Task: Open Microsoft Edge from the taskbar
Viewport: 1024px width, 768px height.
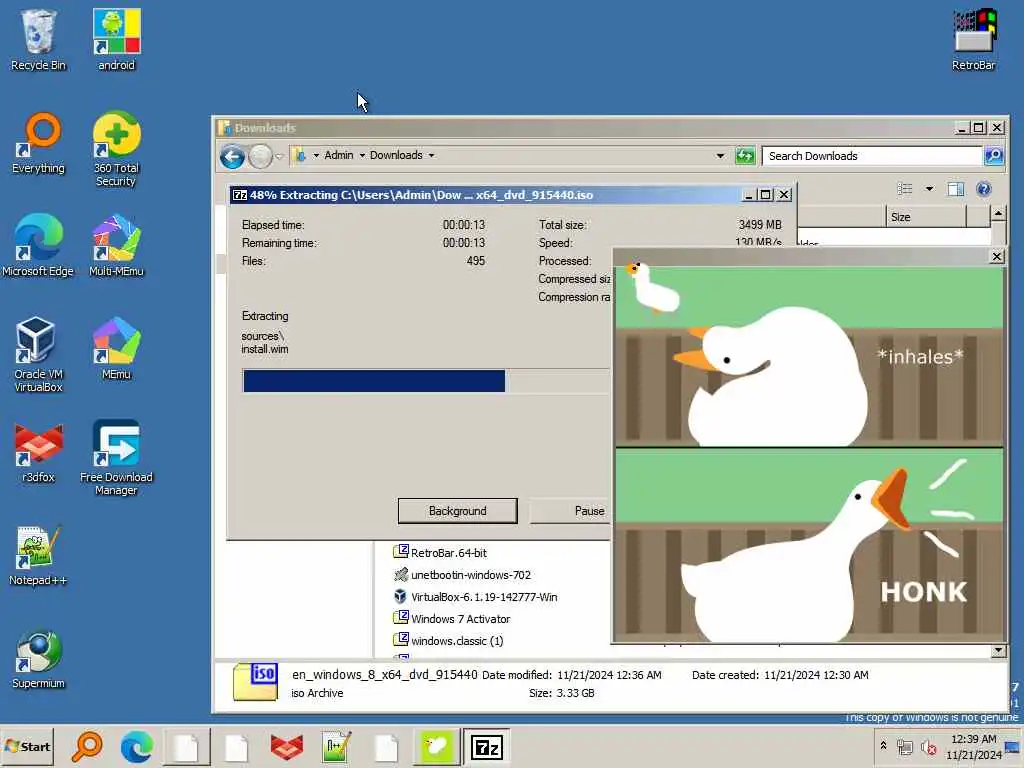Action: [136, 747]
